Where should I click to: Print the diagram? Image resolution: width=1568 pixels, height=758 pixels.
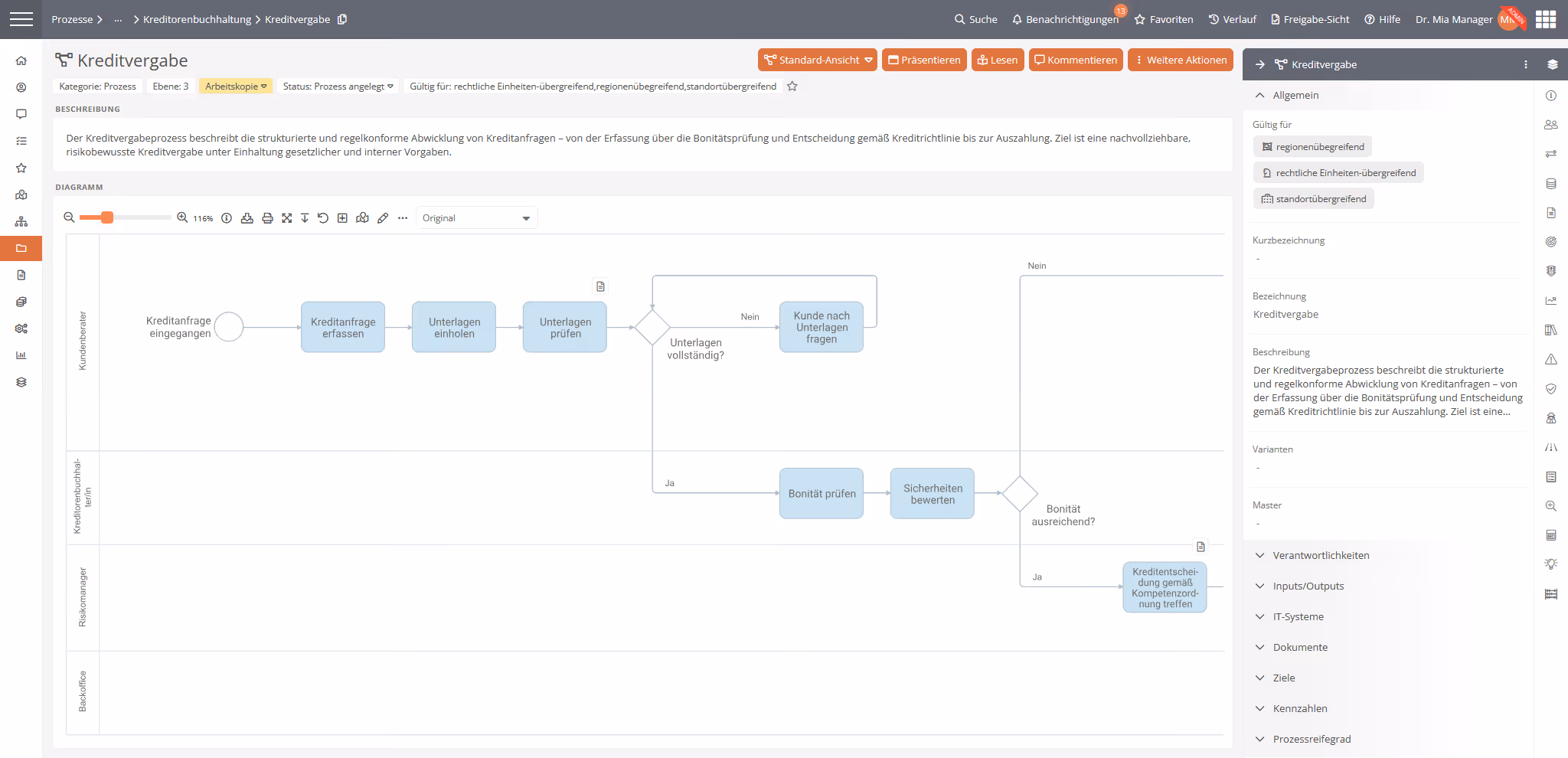267,218
